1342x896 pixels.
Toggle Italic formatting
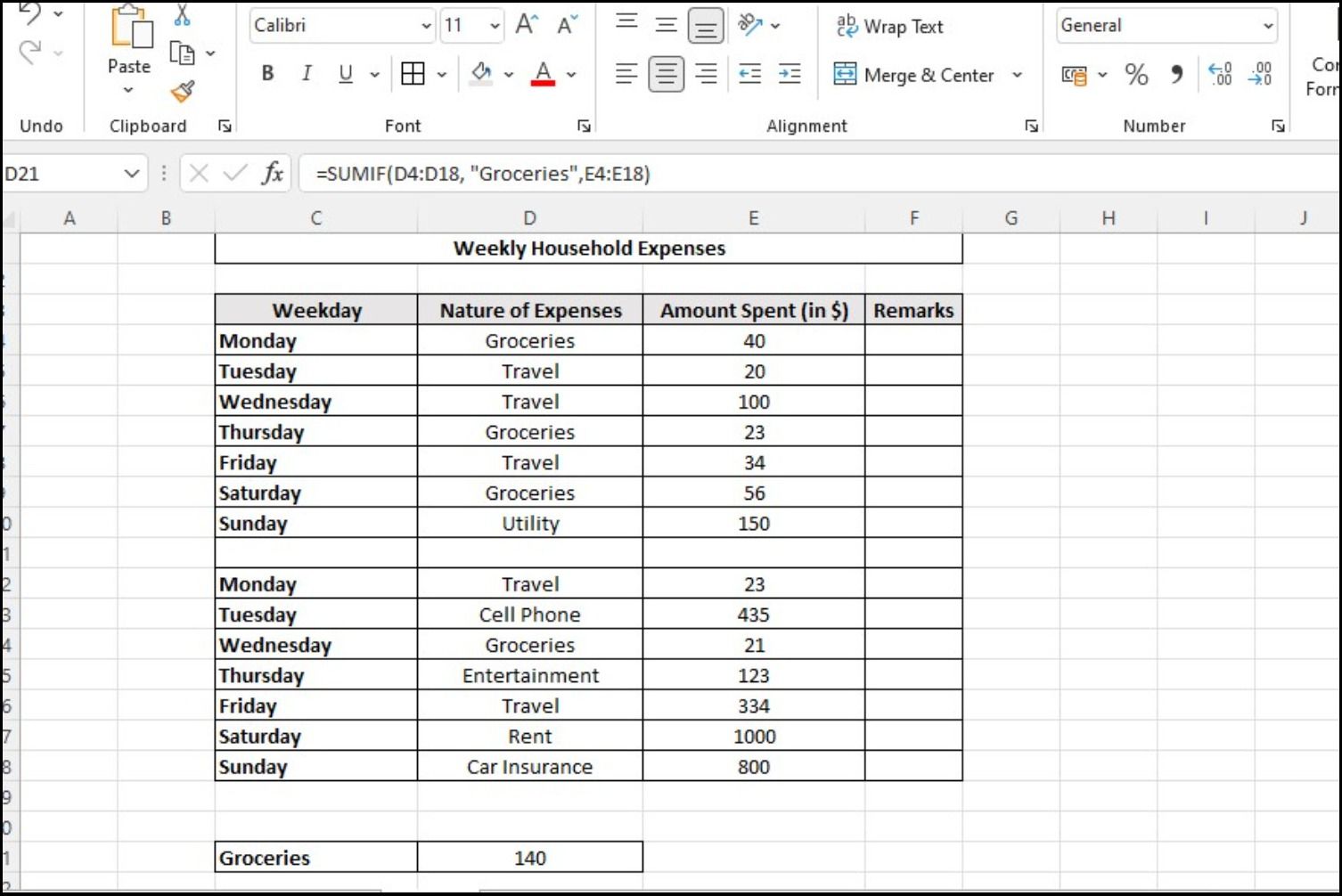pos(306,74)
